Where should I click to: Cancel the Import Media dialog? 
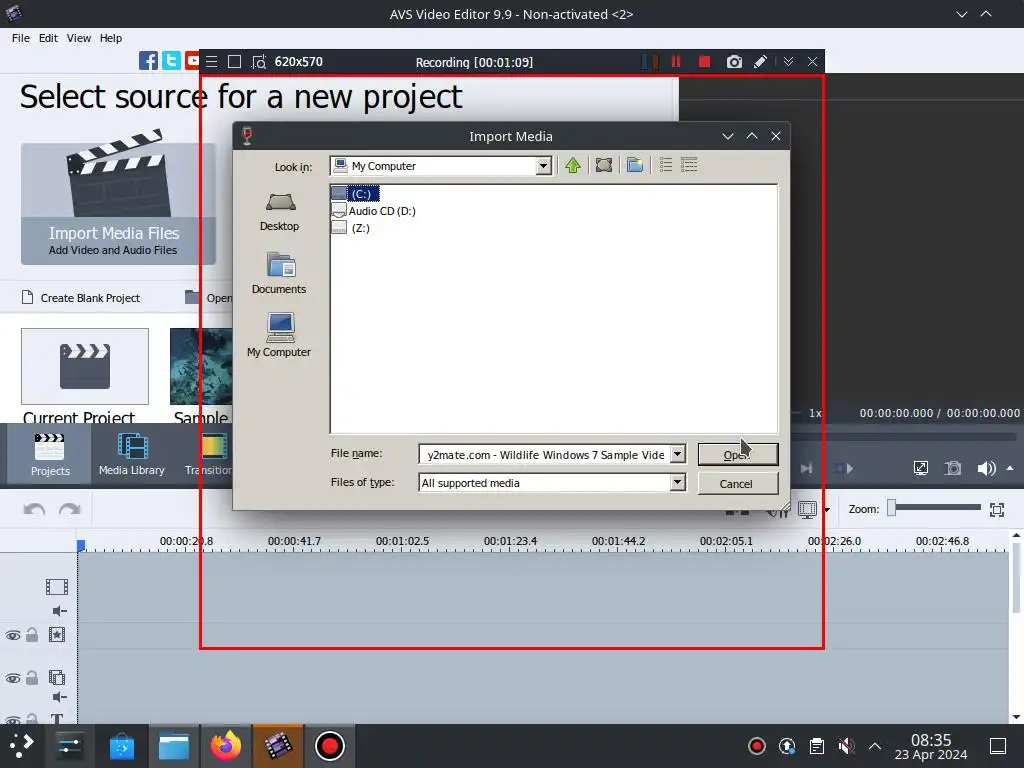[x=738, y=484]
